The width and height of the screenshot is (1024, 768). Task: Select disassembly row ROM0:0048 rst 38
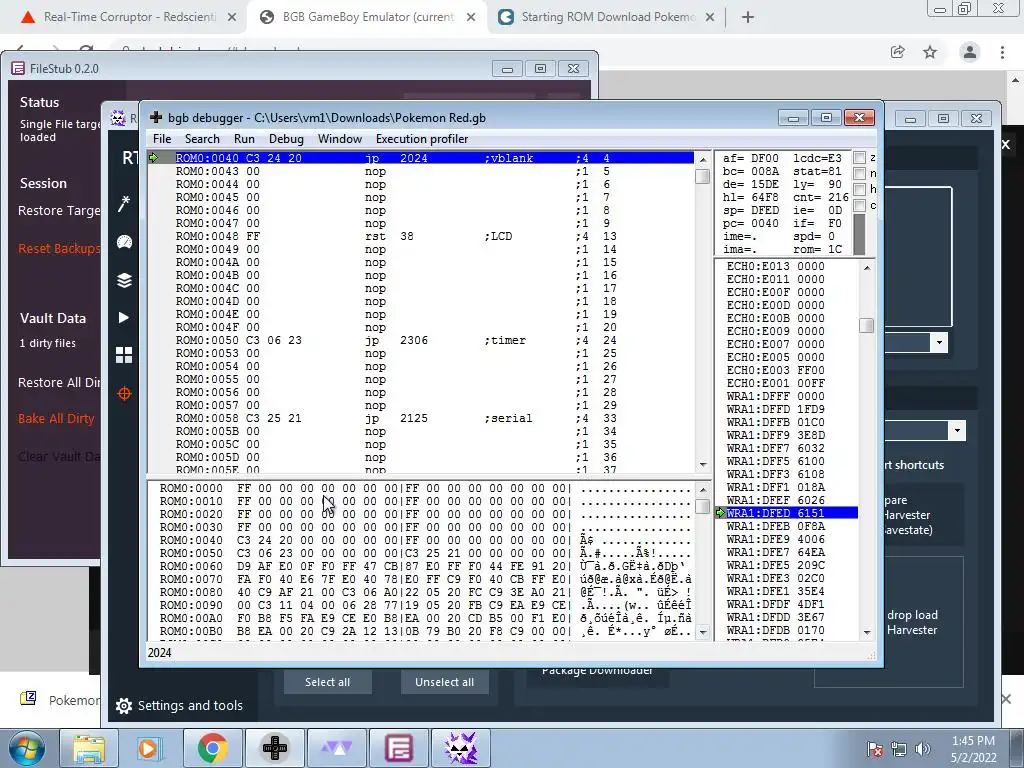click(x=421, y=236)
